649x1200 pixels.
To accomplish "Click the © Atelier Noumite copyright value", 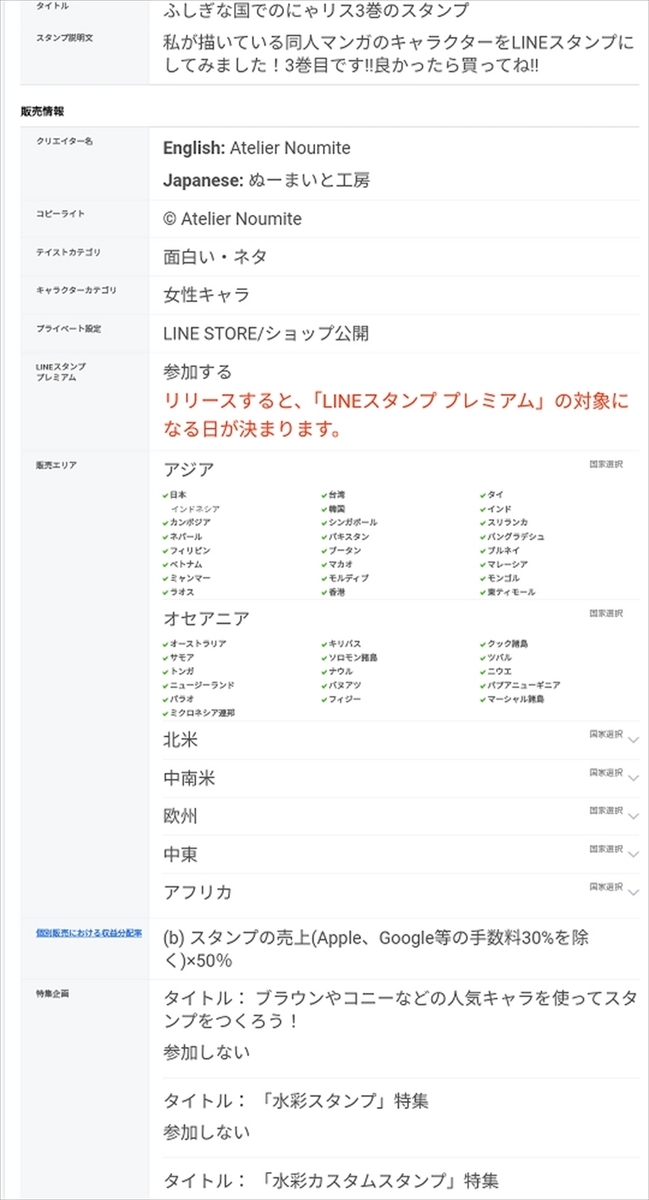I will point(232,219).
